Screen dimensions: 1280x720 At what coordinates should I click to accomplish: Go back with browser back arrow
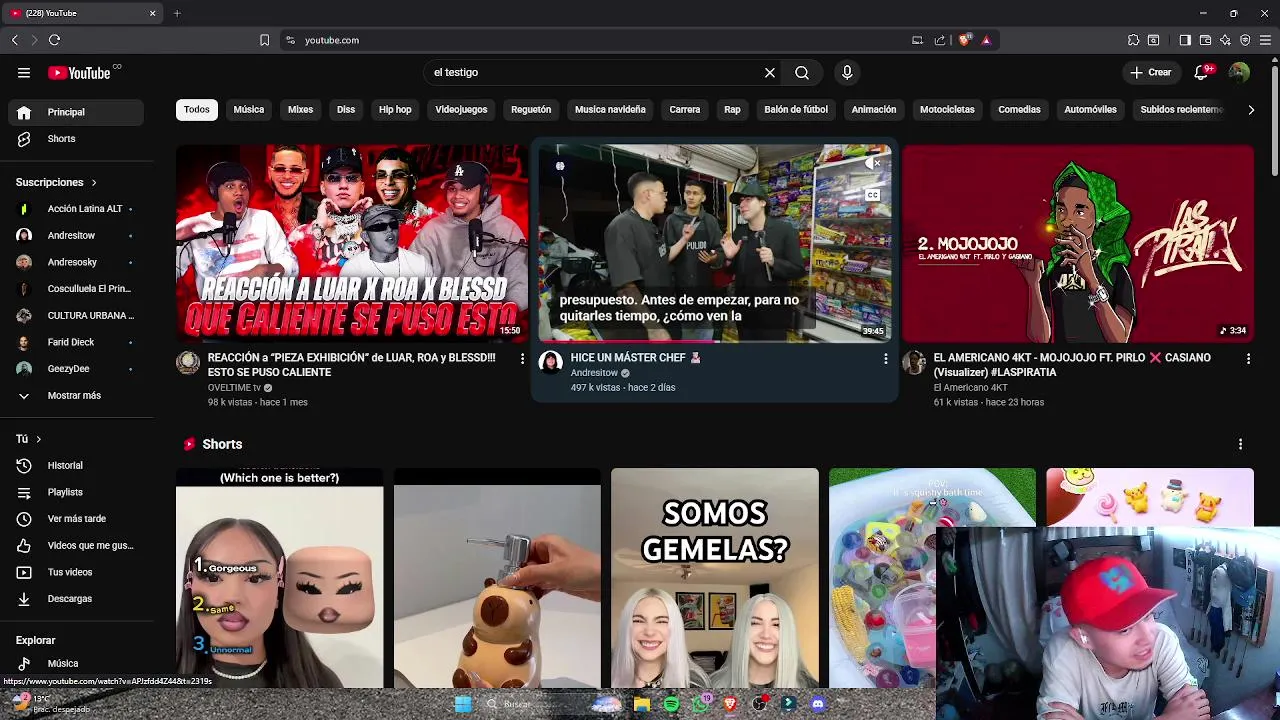coord(14,40)
